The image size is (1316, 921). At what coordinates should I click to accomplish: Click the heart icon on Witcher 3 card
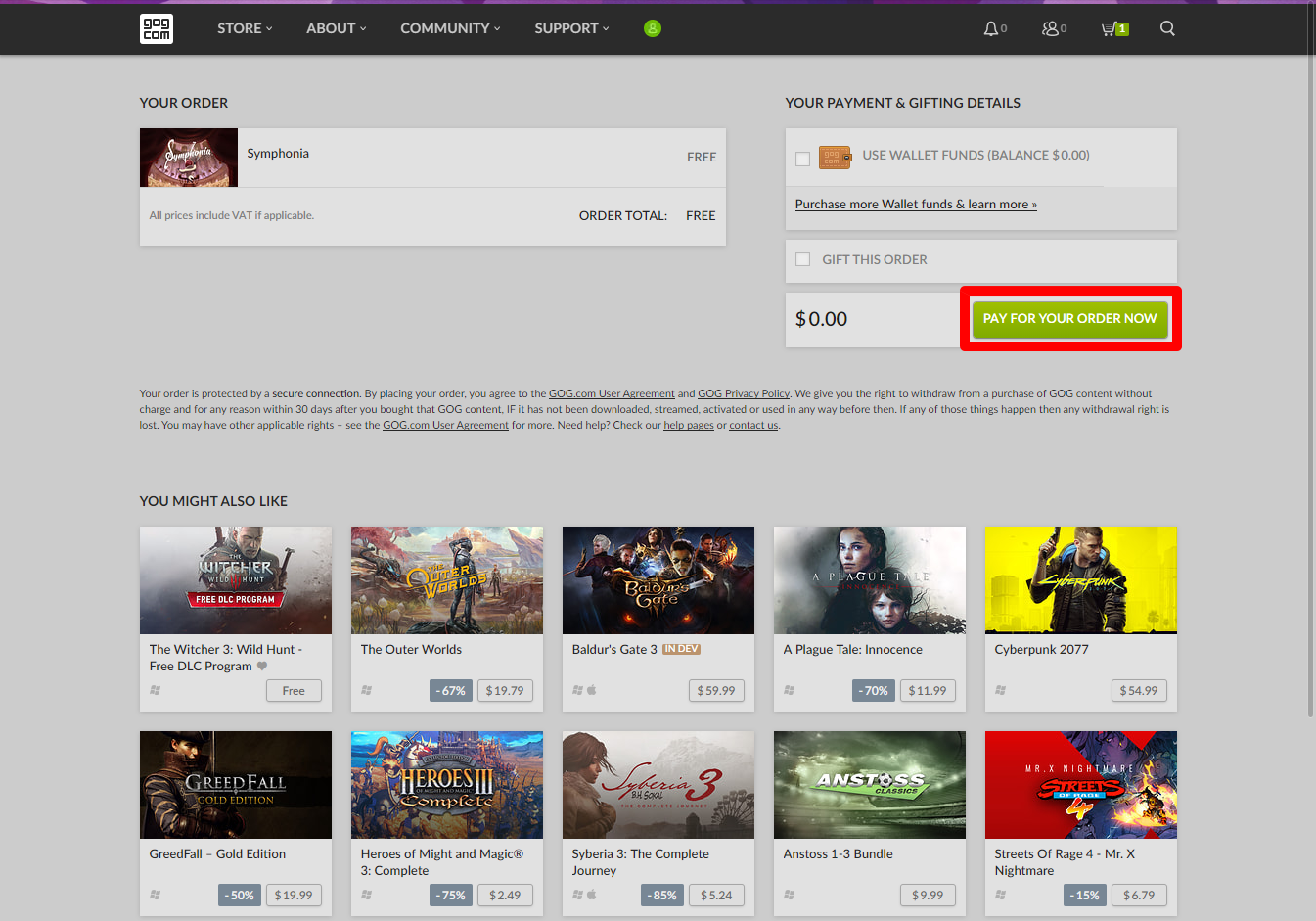click(261, 666)
